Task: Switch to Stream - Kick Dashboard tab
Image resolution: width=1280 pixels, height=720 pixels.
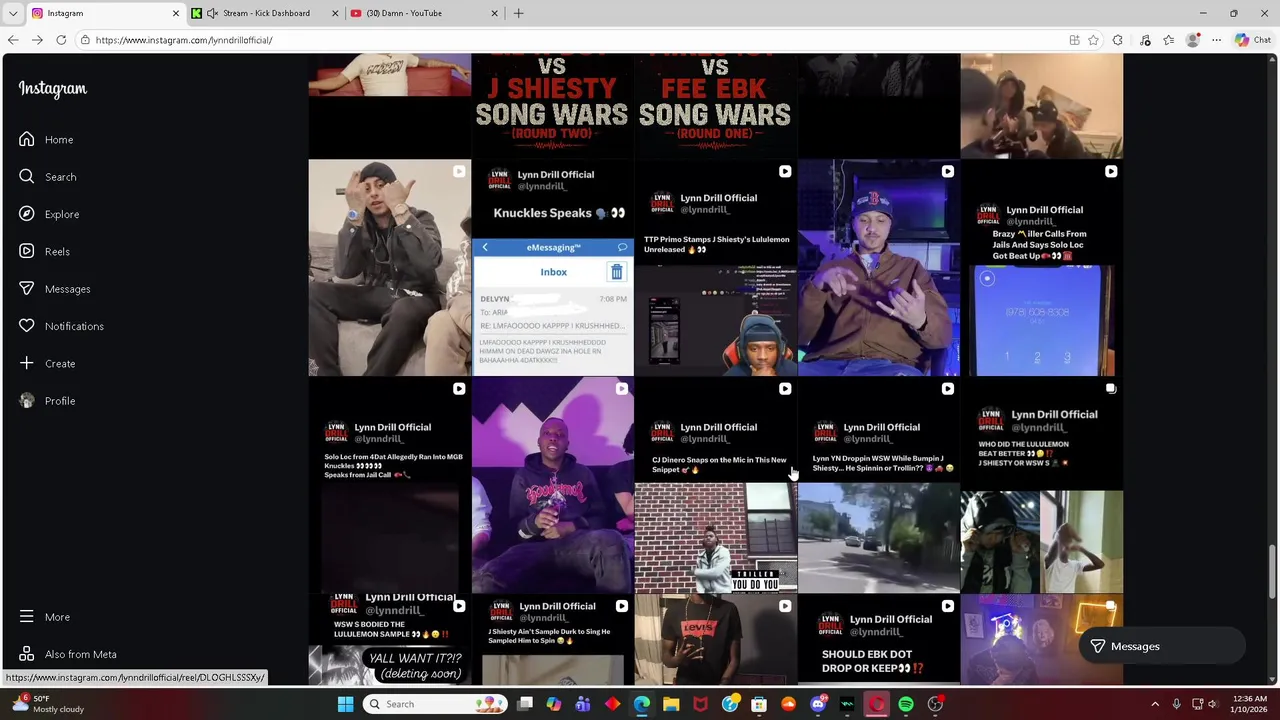Action: click(x=265, y=13)
